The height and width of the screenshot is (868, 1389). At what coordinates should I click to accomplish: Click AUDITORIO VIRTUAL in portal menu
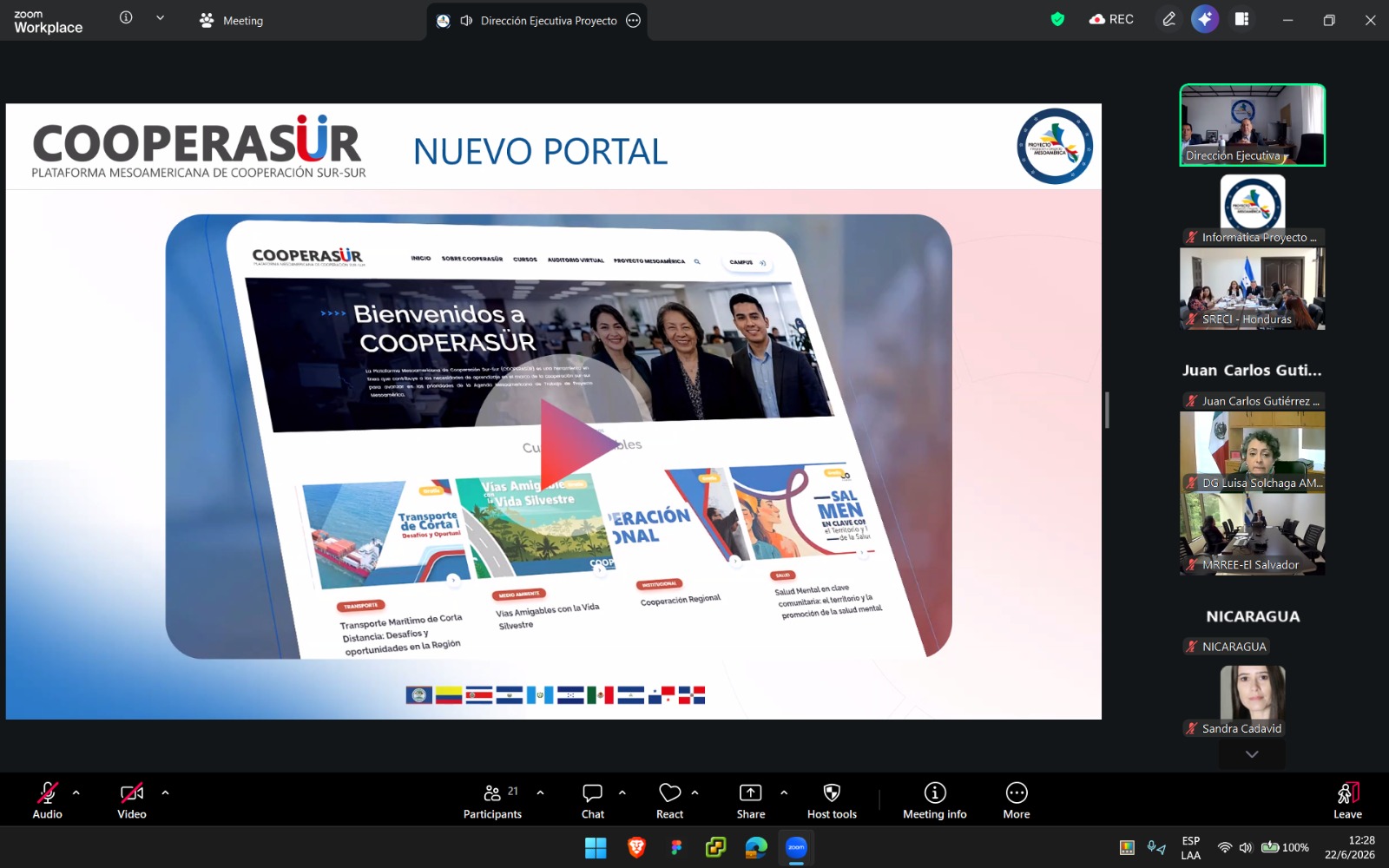click(x=576, y=260)
